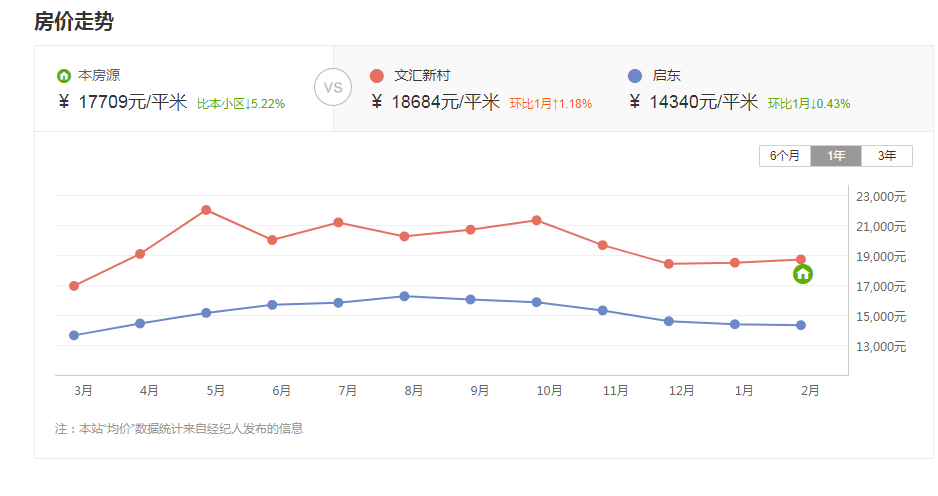Screen dimensions: 938x496
Task: Open the 启东 district link
Action: pos(666,75)
